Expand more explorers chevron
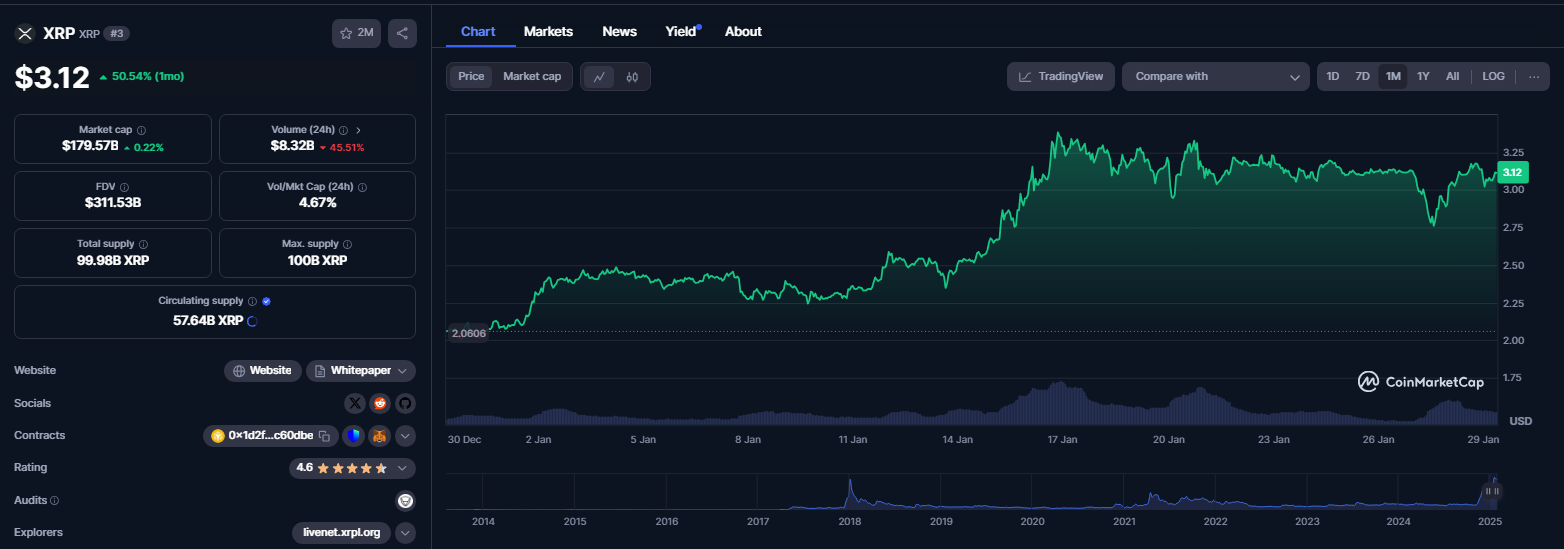 405,533
